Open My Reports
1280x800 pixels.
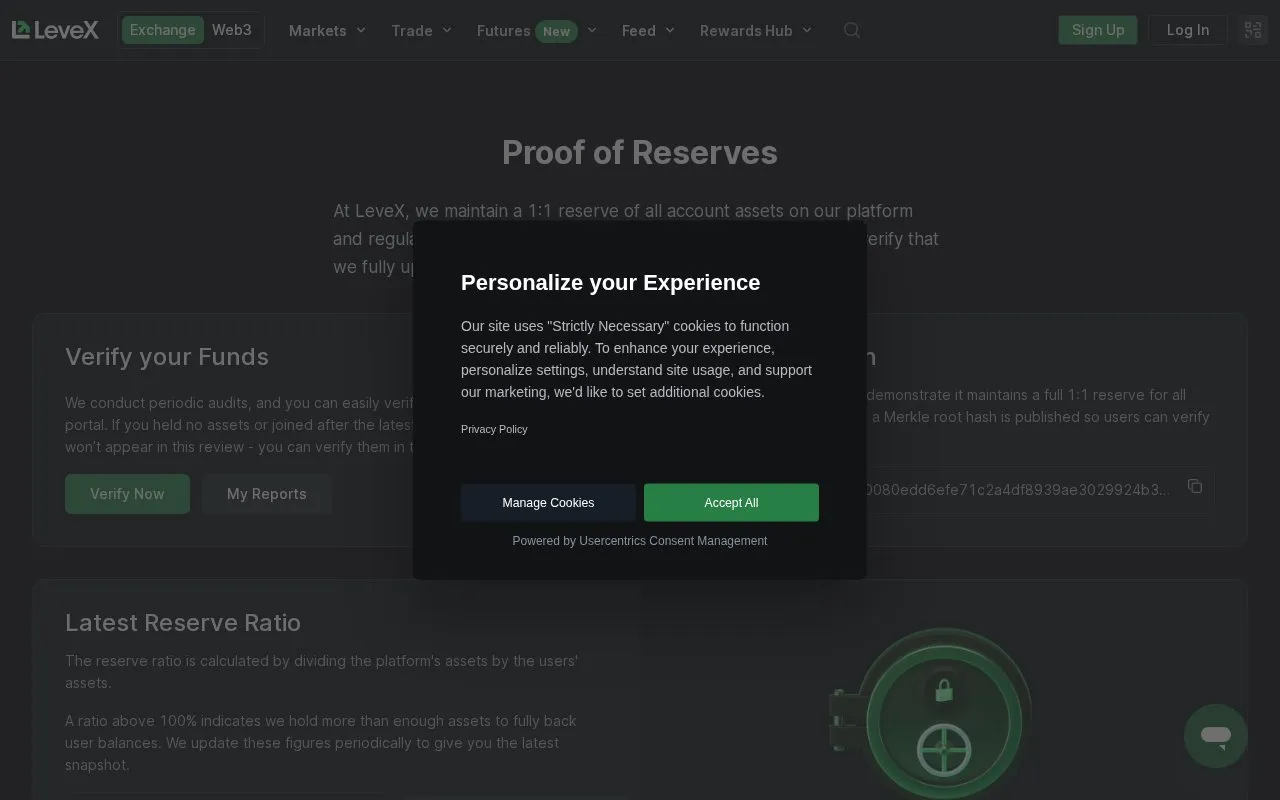click(267, 494)
